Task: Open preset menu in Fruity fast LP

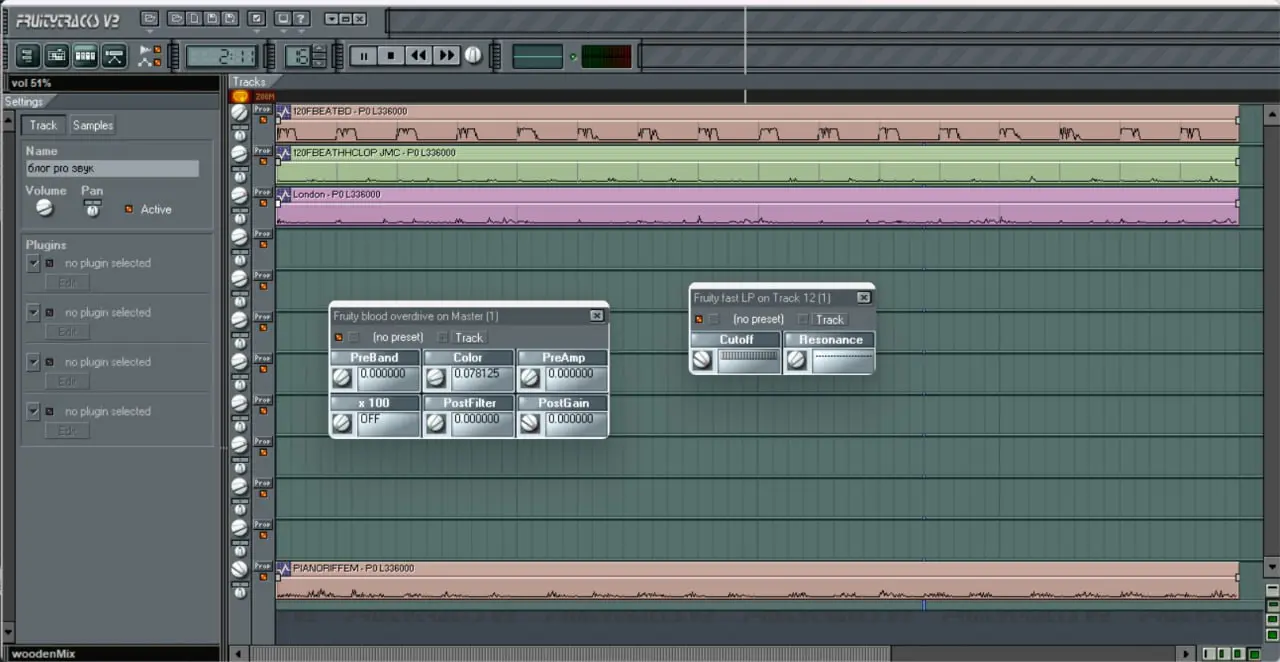Action: click(757, 319)
